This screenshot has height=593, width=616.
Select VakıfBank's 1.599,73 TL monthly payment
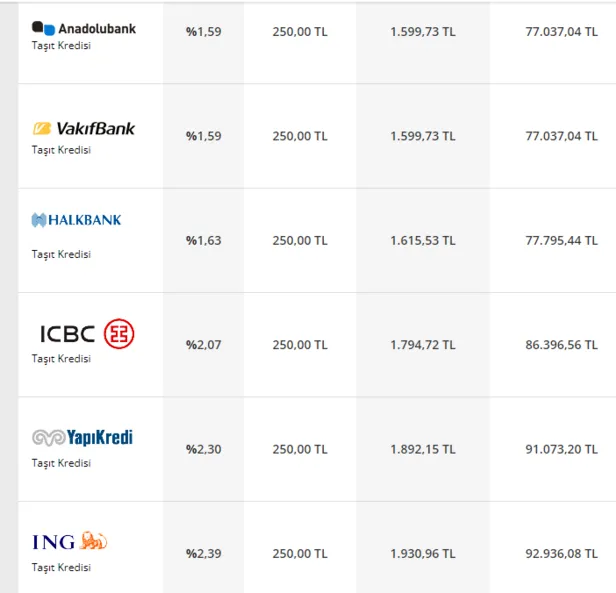pos(422,136)
